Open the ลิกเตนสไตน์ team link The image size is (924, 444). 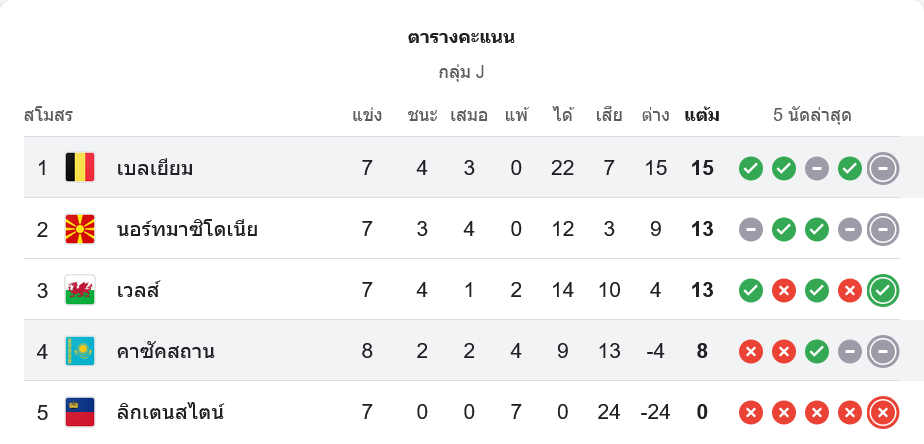[170, 411]
